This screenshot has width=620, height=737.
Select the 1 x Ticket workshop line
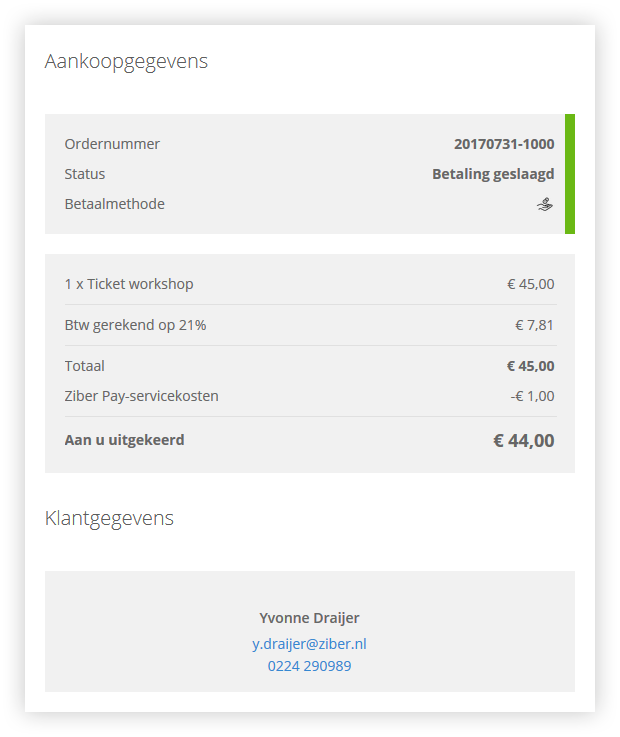tap(129, 284)
